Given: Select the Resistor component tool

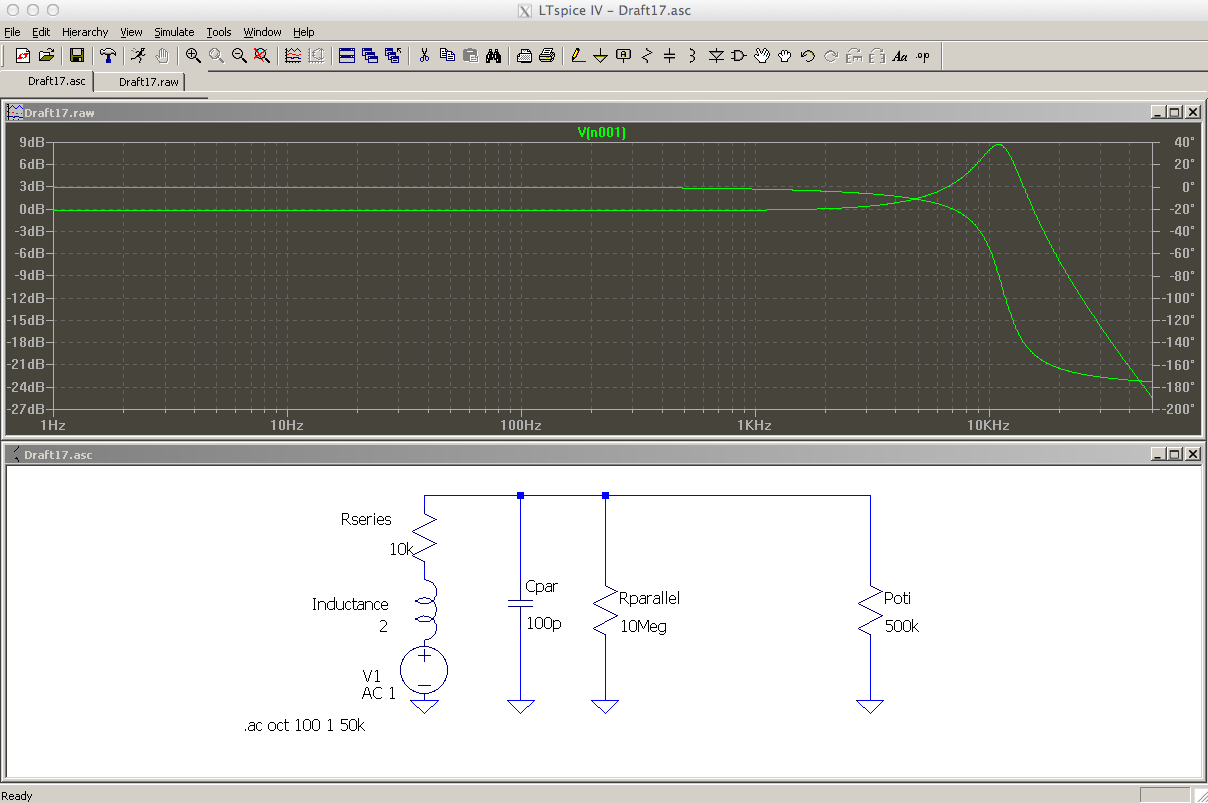Looking at the screenshot, I should pos(646,56).
